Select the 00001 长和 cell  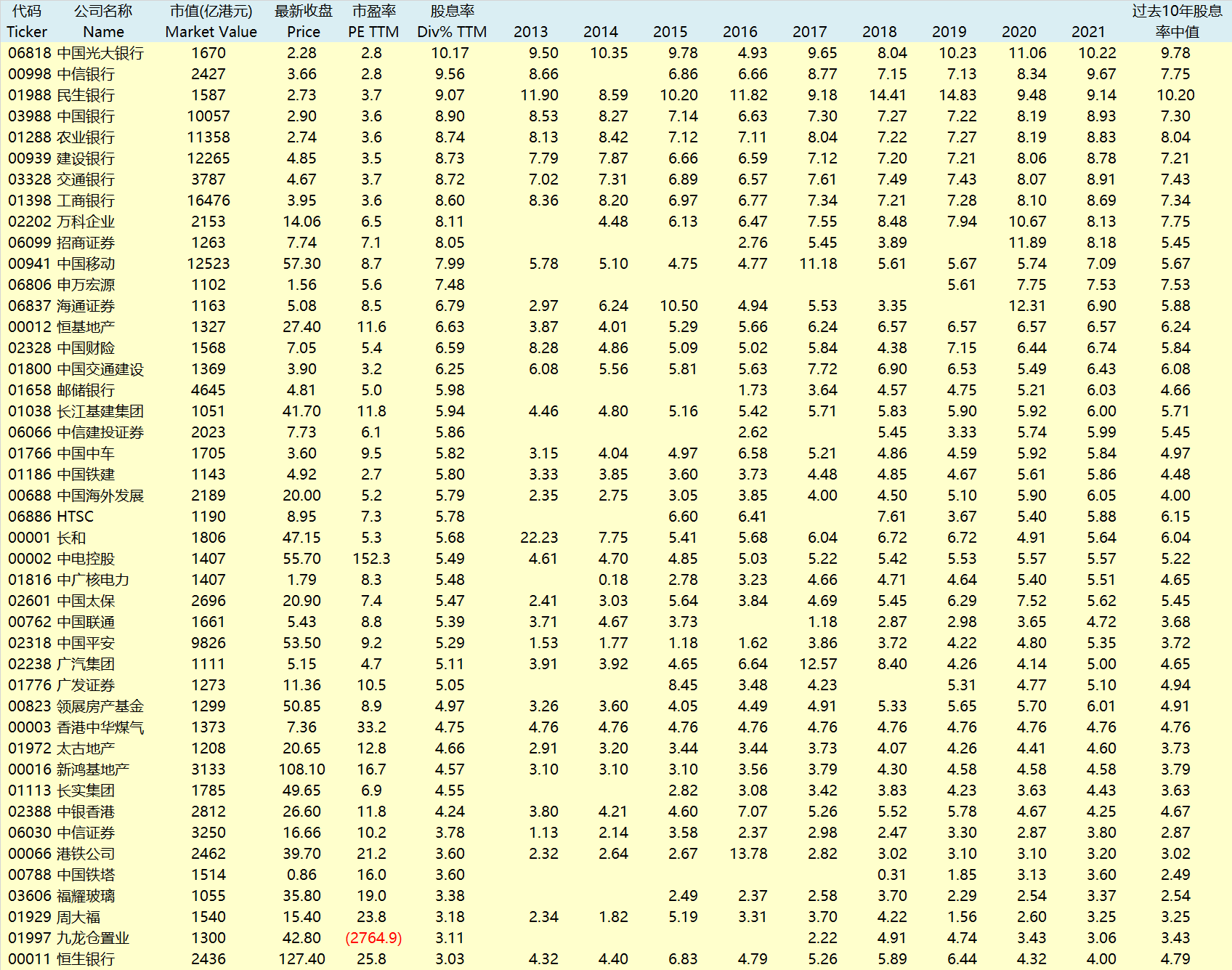(46, 538)
